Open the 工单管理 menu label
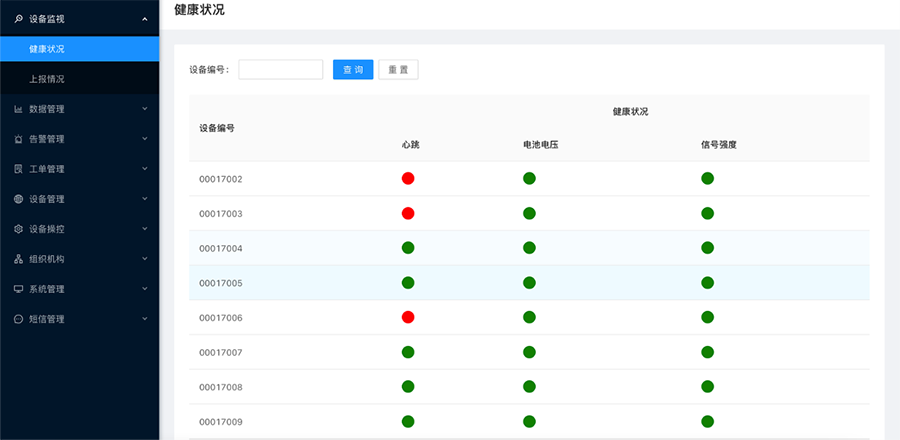This screenshot has height=440, width=900. (x=46, y=169)
